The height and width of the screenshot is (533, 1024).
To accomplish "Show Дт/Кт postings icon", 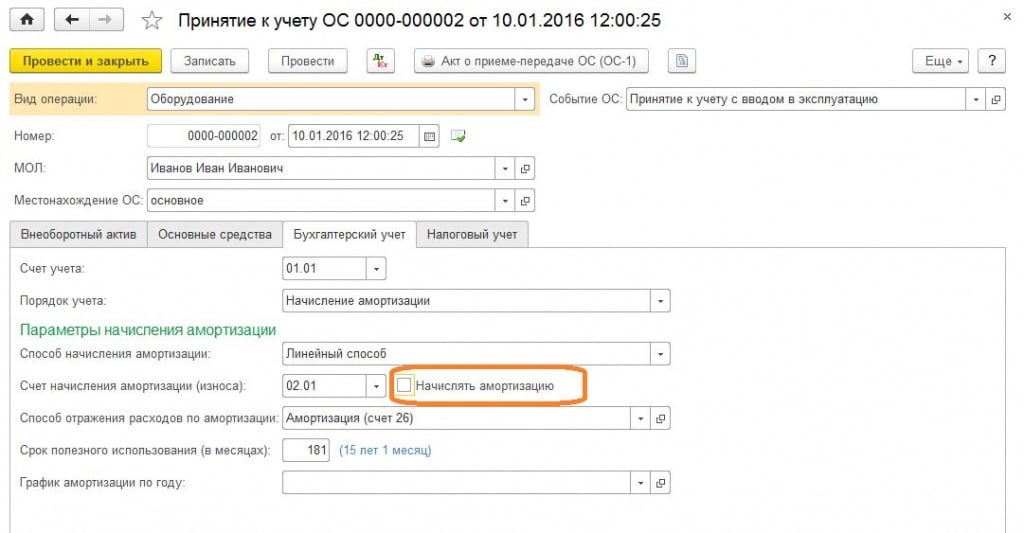I will (x=380, y=61).
